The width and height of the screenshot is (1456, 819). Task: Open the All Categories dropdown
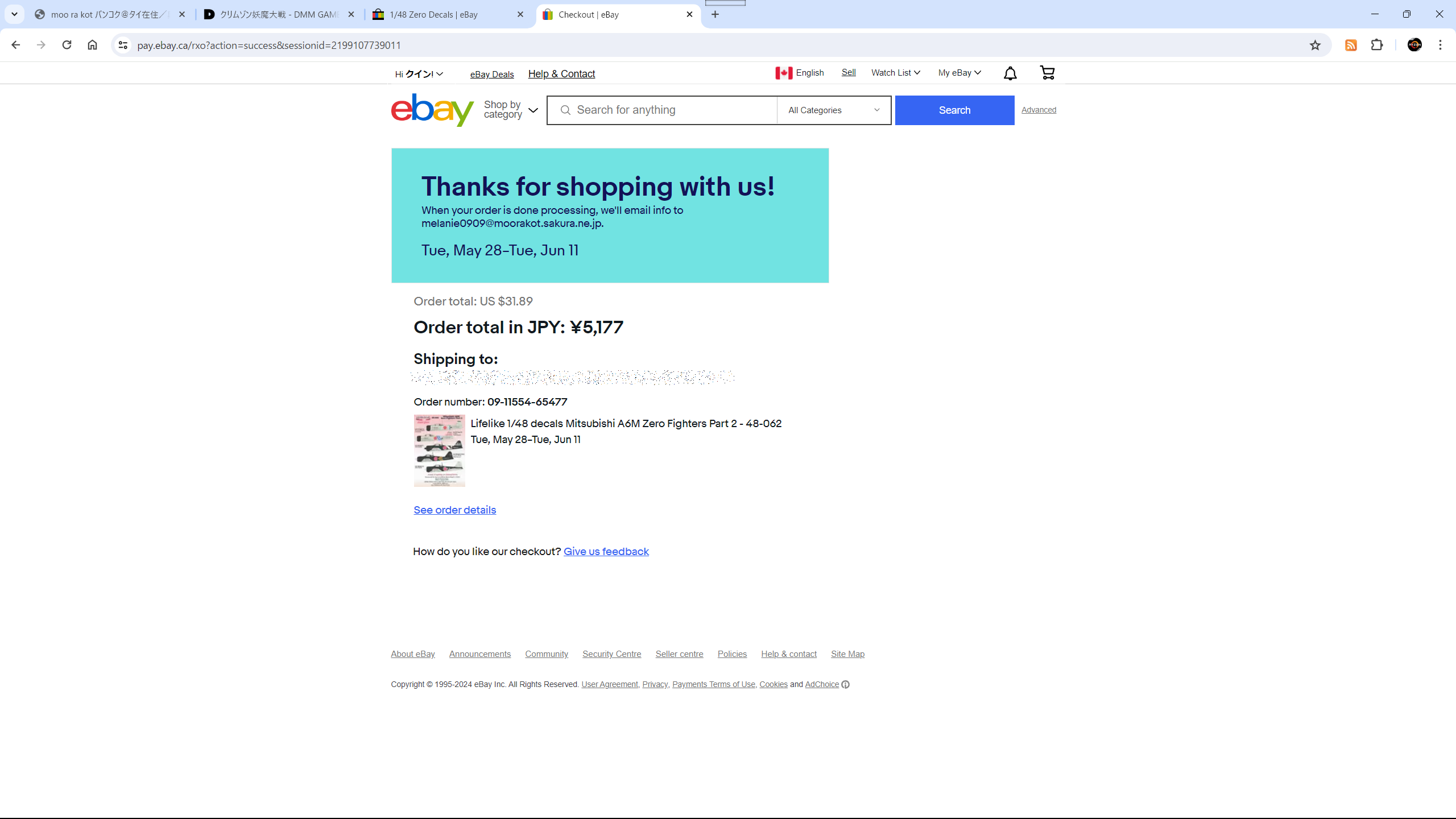(834, 110)
